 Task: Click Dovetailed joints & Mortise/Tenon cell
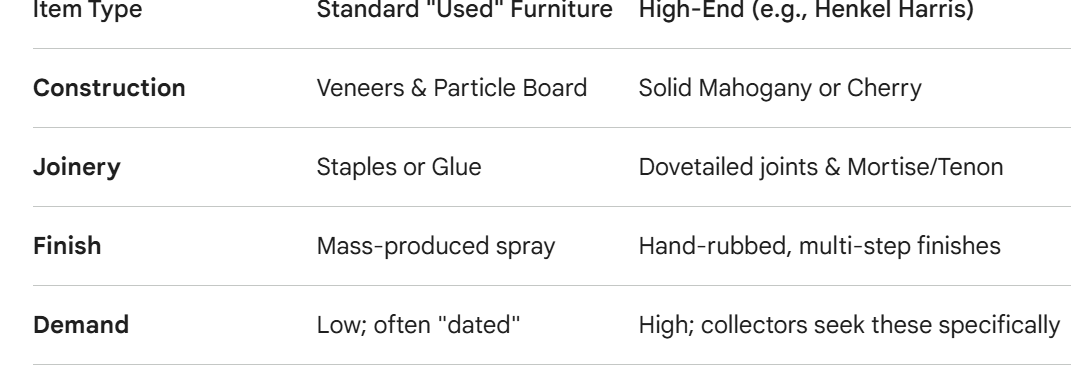[820, 167]
